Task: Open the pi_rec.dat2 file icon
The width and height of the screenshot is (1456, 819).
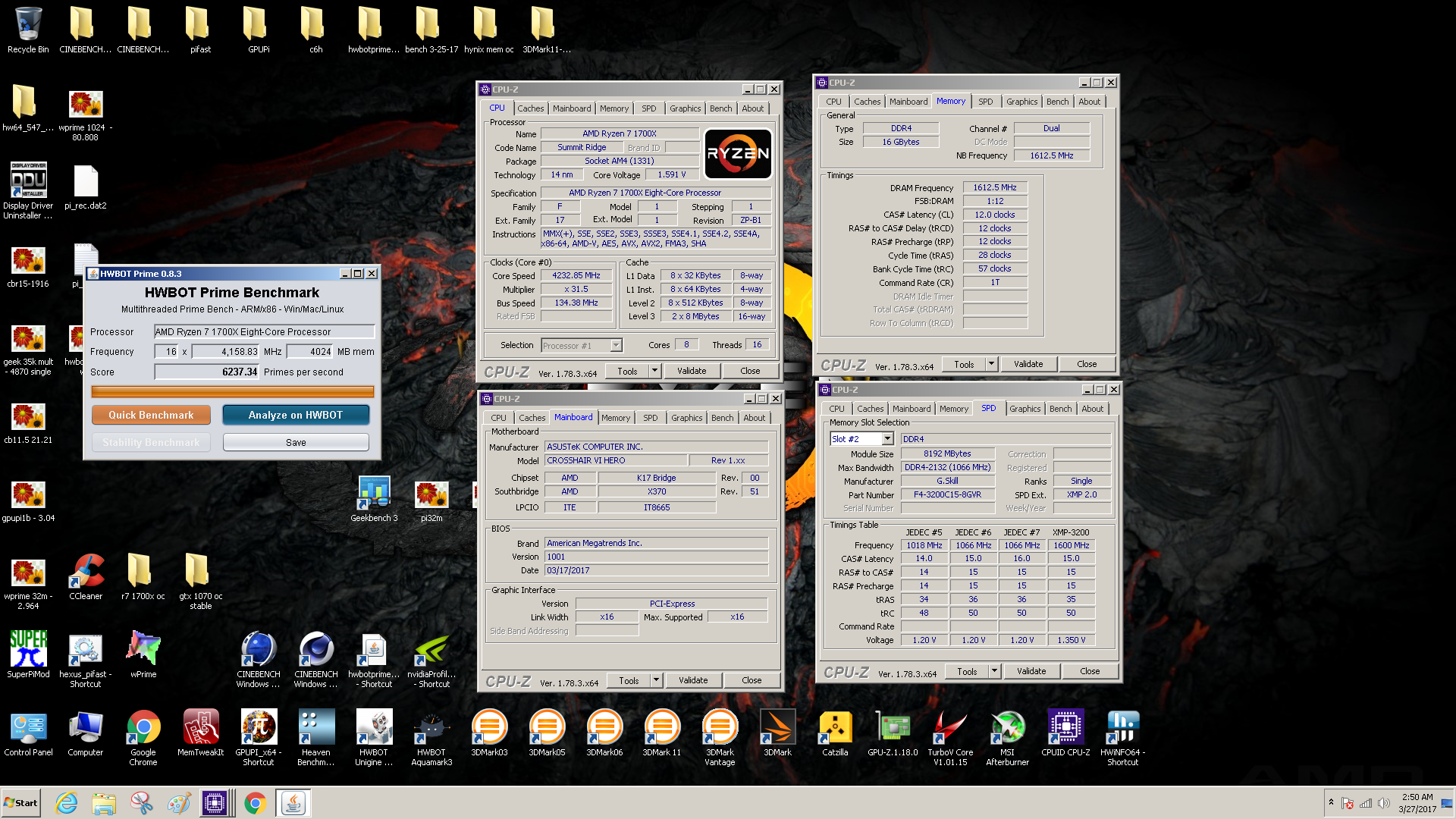Action: click(86, 187)
